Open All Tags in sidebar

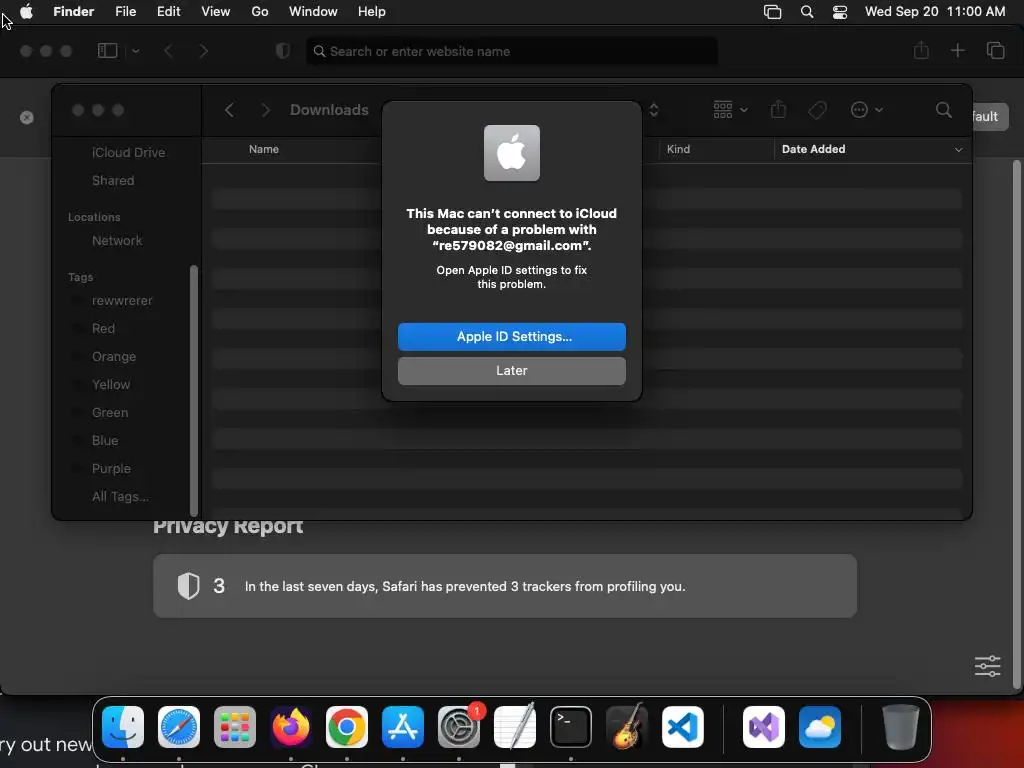[x=120, y=497]
